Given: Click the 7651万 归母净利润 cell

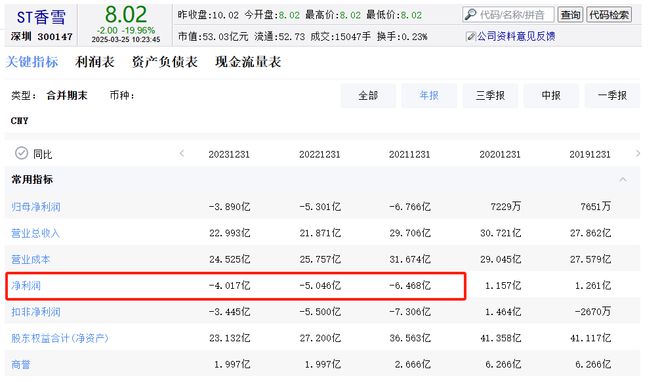Looking at the screenshot, I should pos(596,207).
